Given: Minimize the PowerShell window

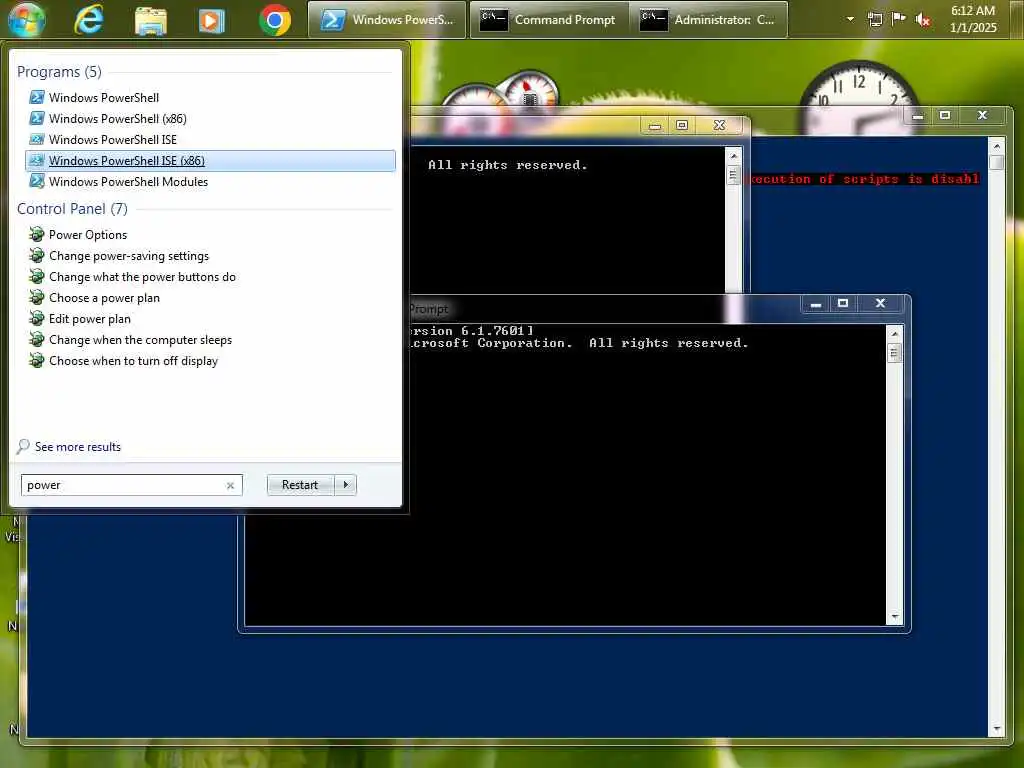Looking at the screenshot, I should point(918,116).
